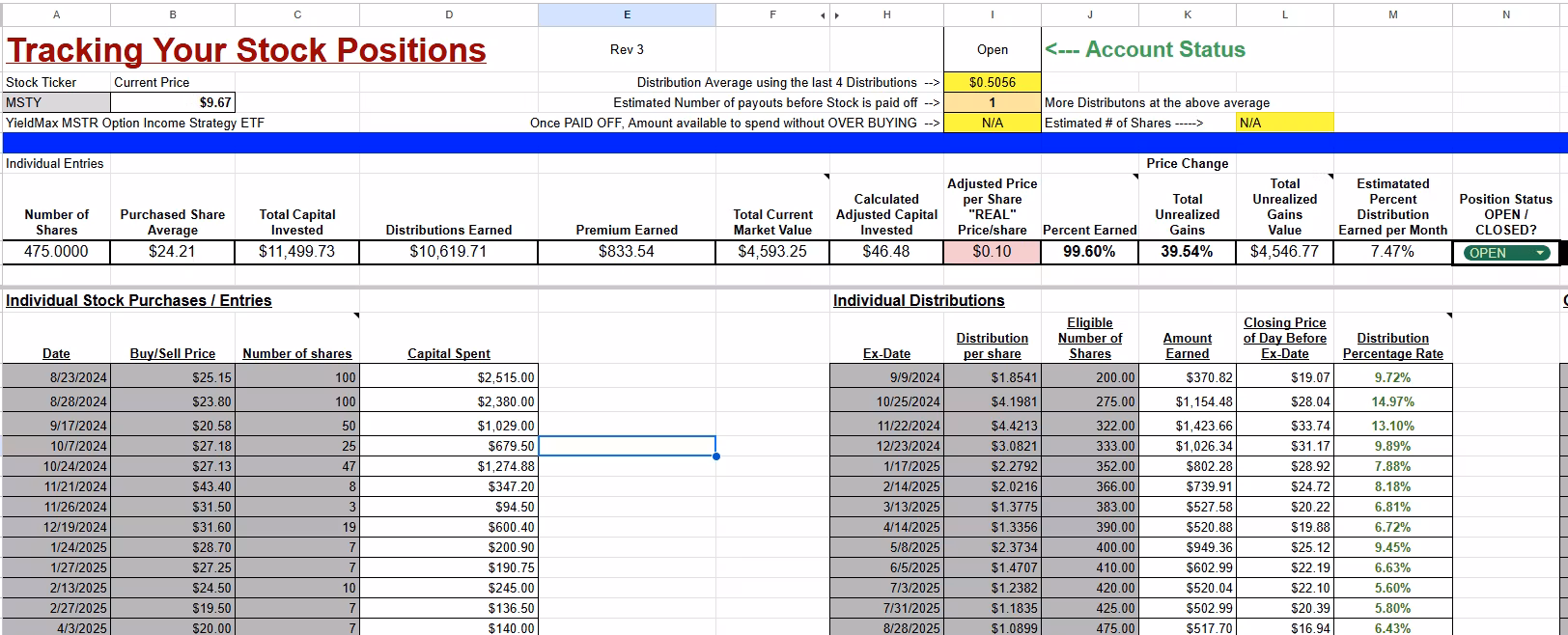Click right arrow to unhide column G
The width and height of the screenshot is (1568, 635).
pyautogui.click(x=836, y=14)
